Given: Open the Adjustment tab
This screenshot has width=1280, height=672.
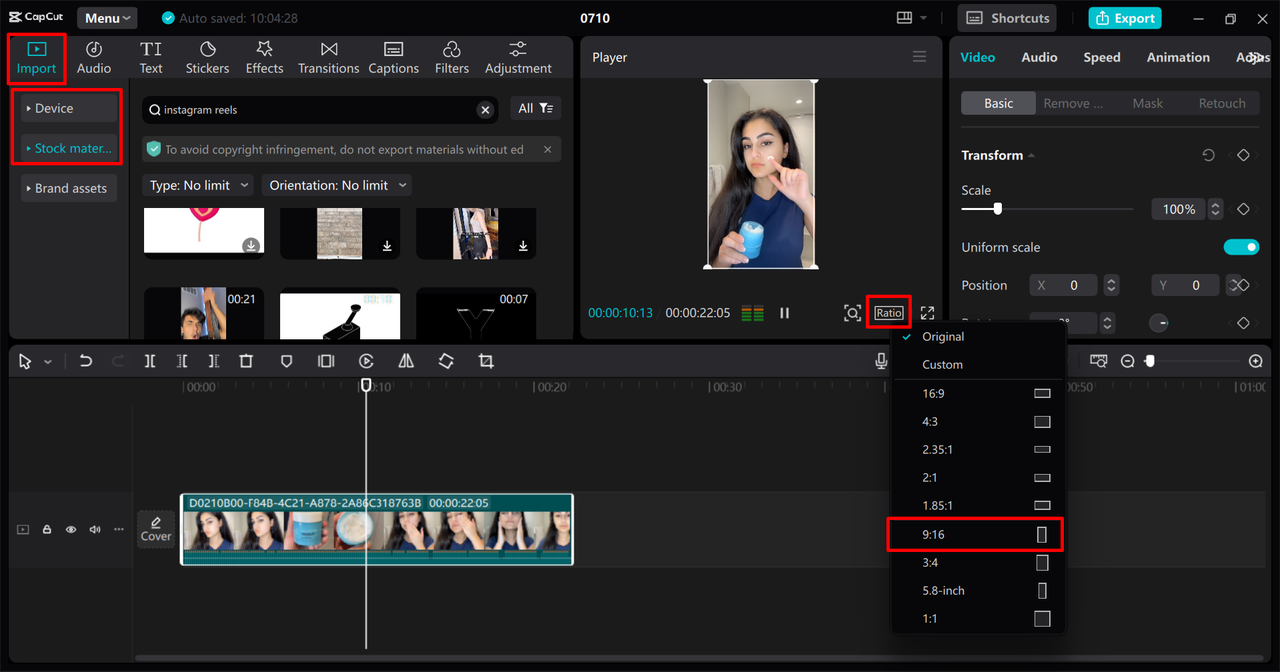Looking at the screenshot, I should (518, 58).
